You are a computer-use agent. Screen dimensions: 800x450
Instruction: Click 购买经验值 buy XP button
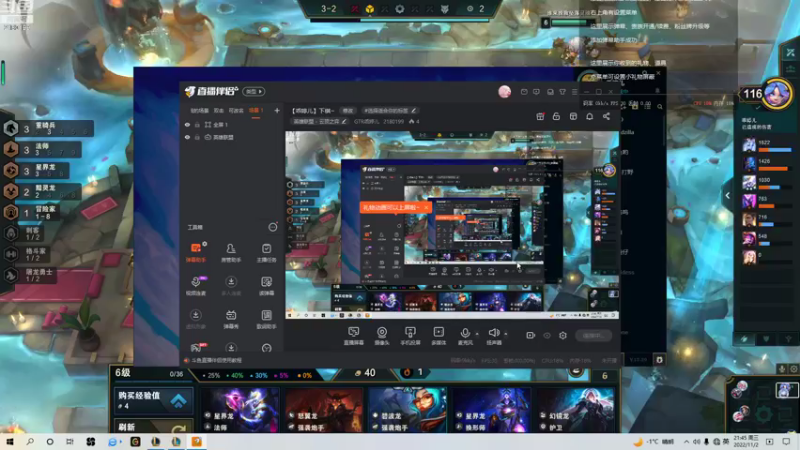point(153,401)
